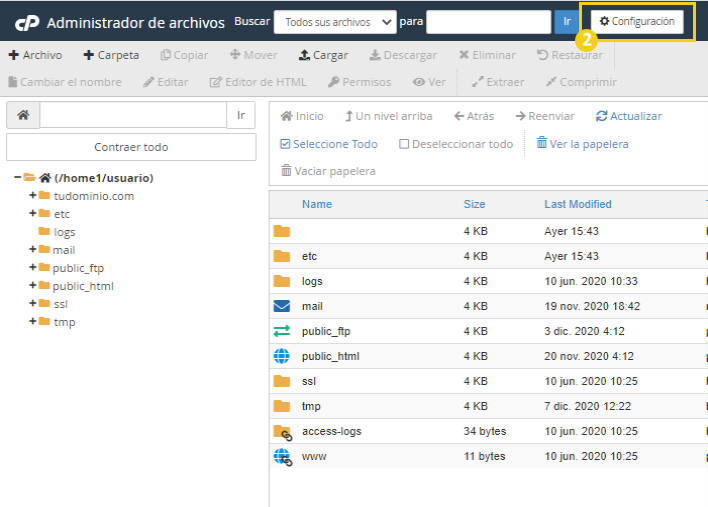Check Seleccione Todo checkbox

285,144
